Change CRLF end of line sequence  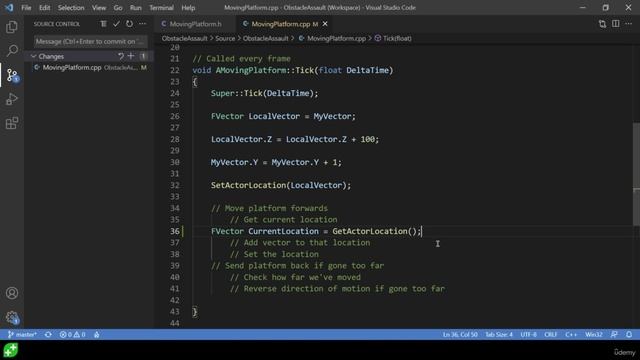pos(550,334)
